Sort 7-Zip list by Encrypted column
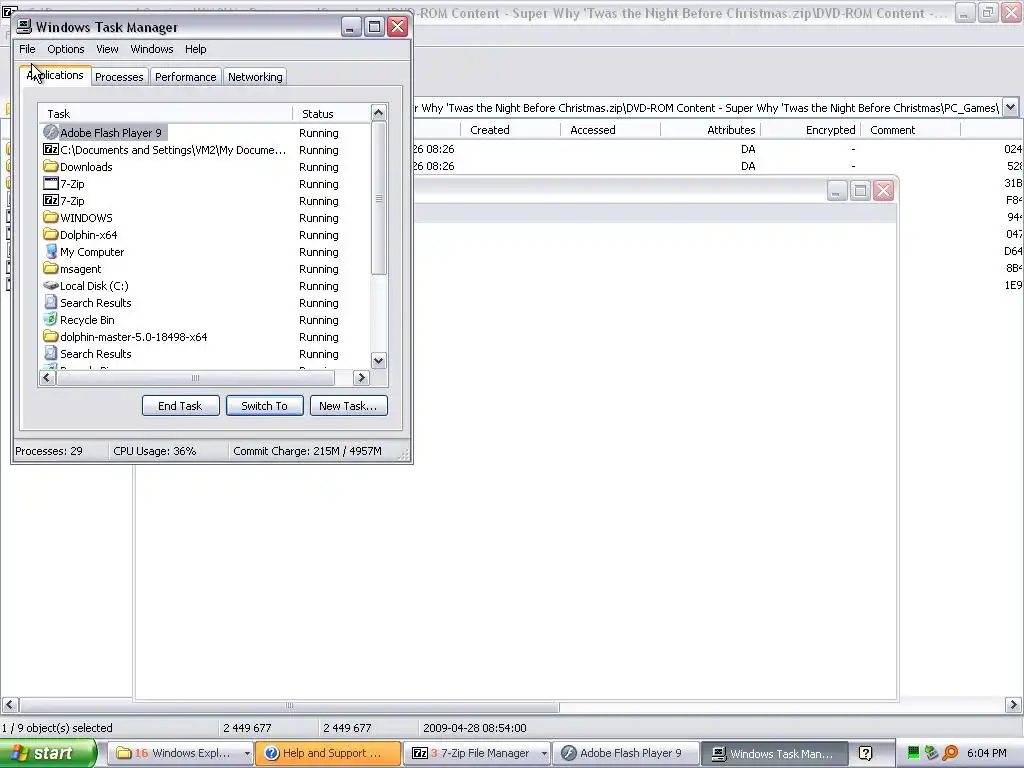This screenshot has width=1024, height=768. pyautogui.click(x=810, y=130)
